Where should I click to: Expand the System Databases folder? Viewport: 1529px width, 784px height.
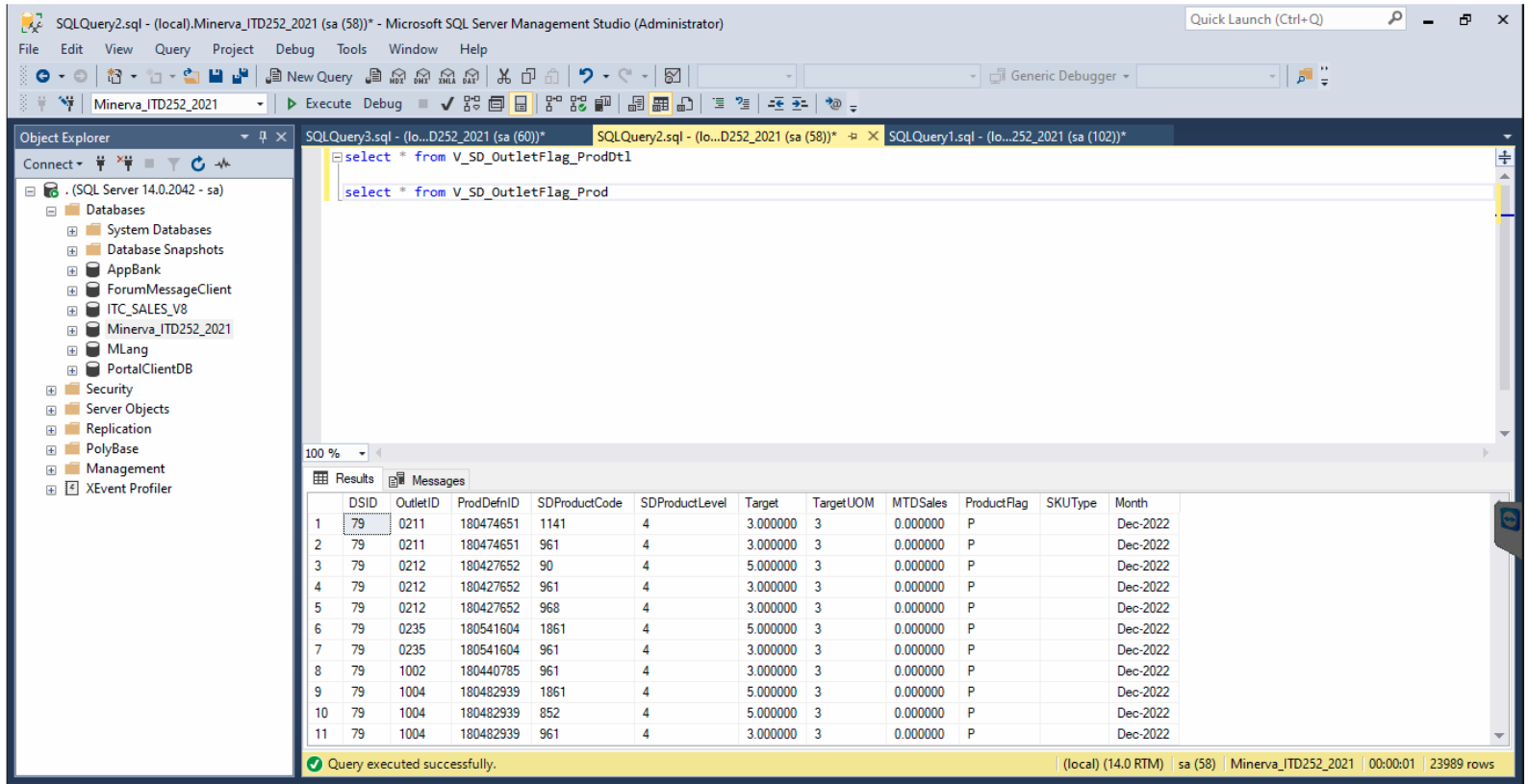[x=72, y=231]
